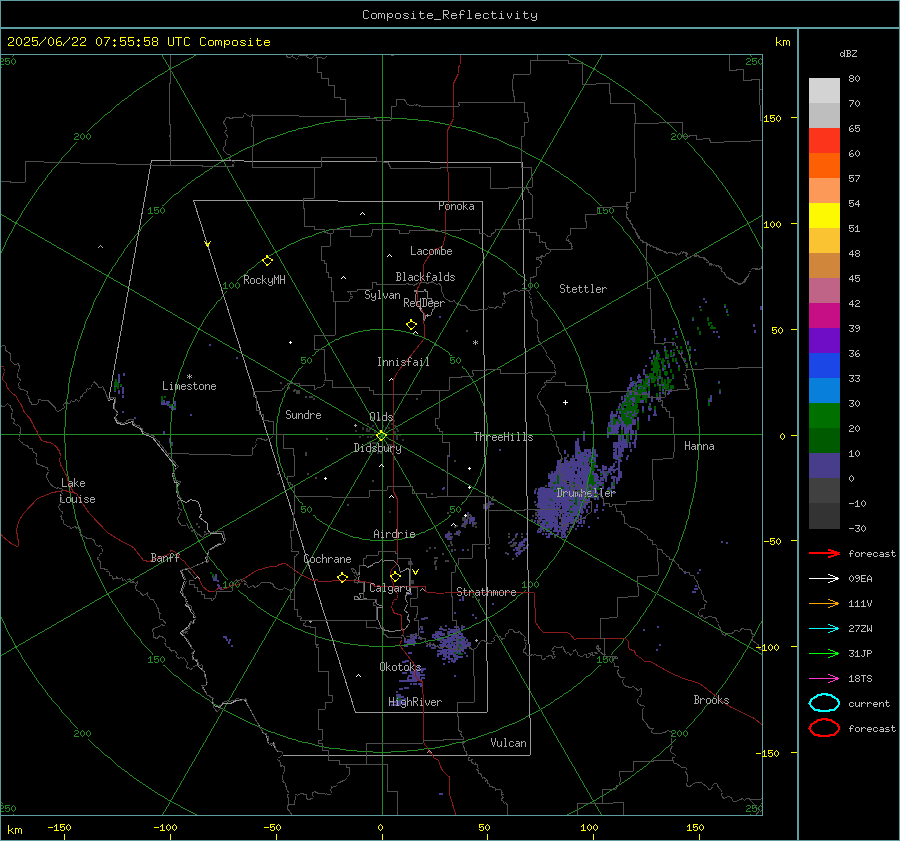The height and width of the screenshot is (841, 900).
Task: Click the ThreeHills town label
Action: 503,437
